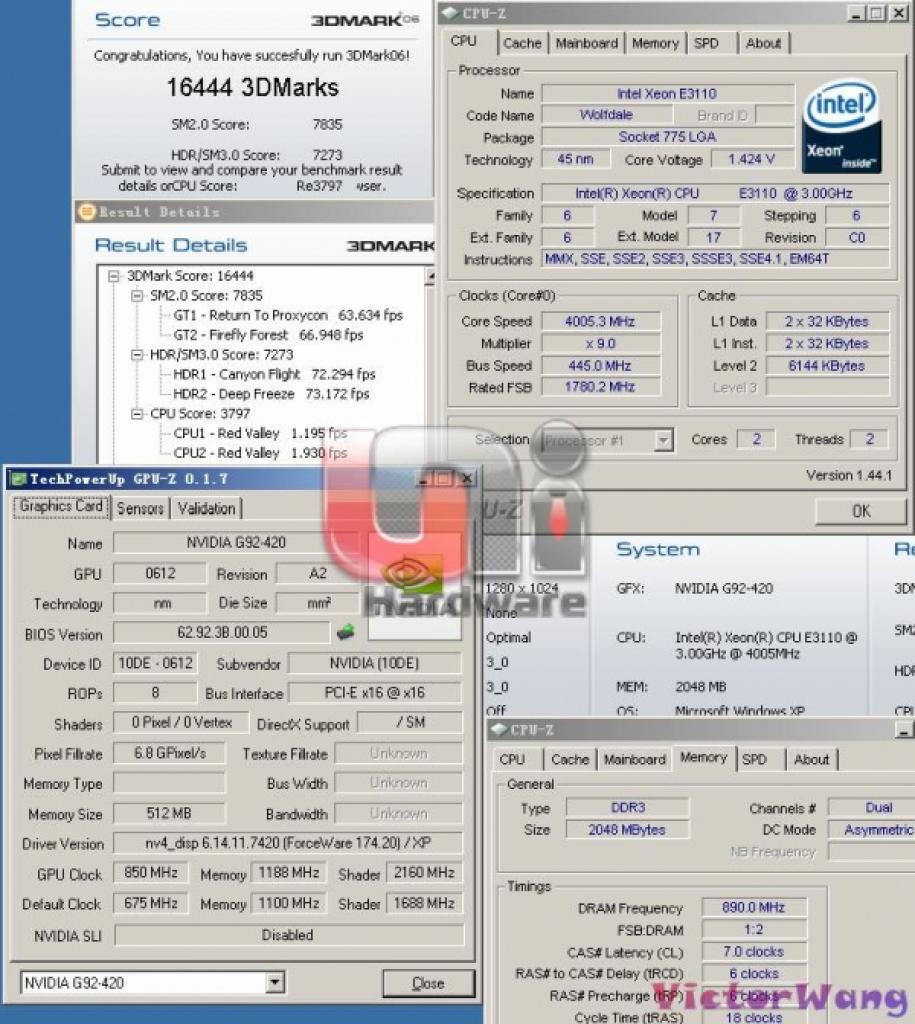This screenshot has width=915, height=1024.
Task: Collapse the CPU Score tree node
Action: pos(137,413)
